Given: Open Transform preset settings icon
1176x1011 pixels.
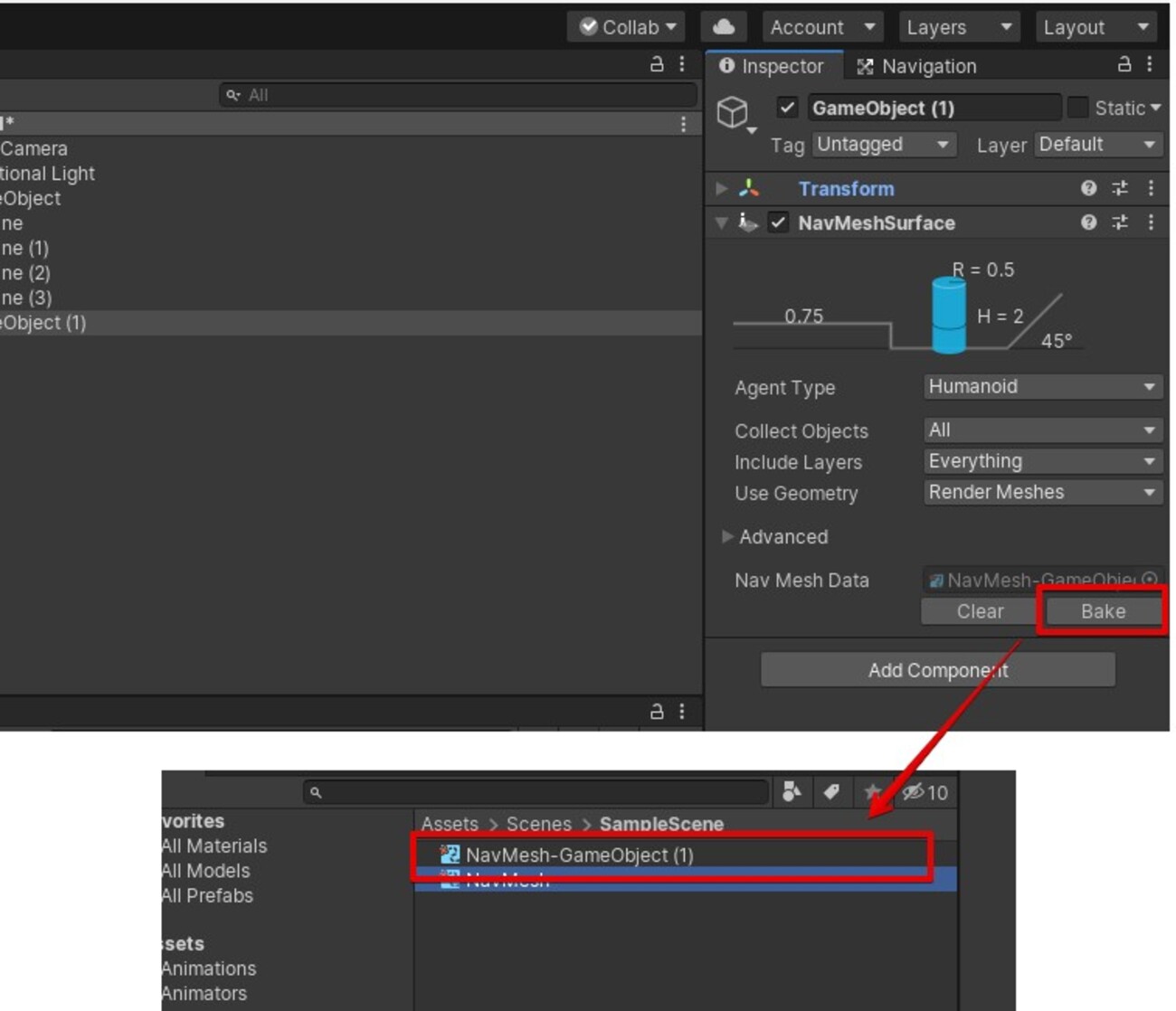Looking at the screenshot, I should 1120,188.
